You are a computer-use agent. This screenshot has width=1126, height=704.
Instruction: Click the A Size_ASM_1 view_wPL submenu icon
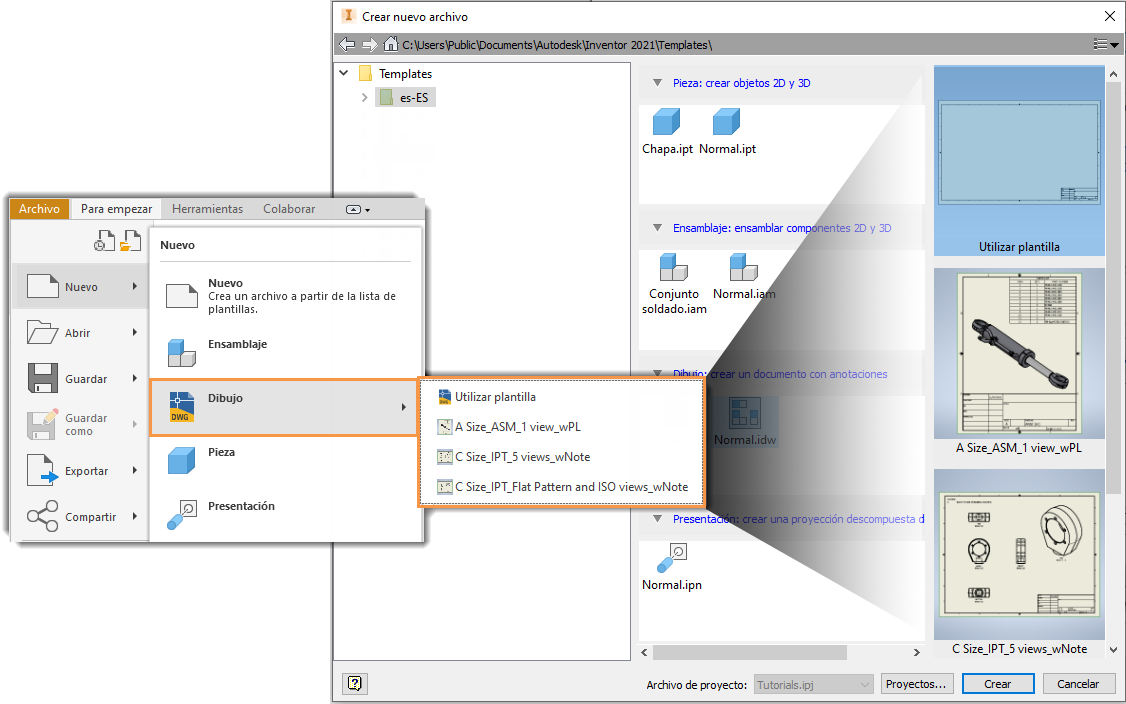[x=445, y=427]
